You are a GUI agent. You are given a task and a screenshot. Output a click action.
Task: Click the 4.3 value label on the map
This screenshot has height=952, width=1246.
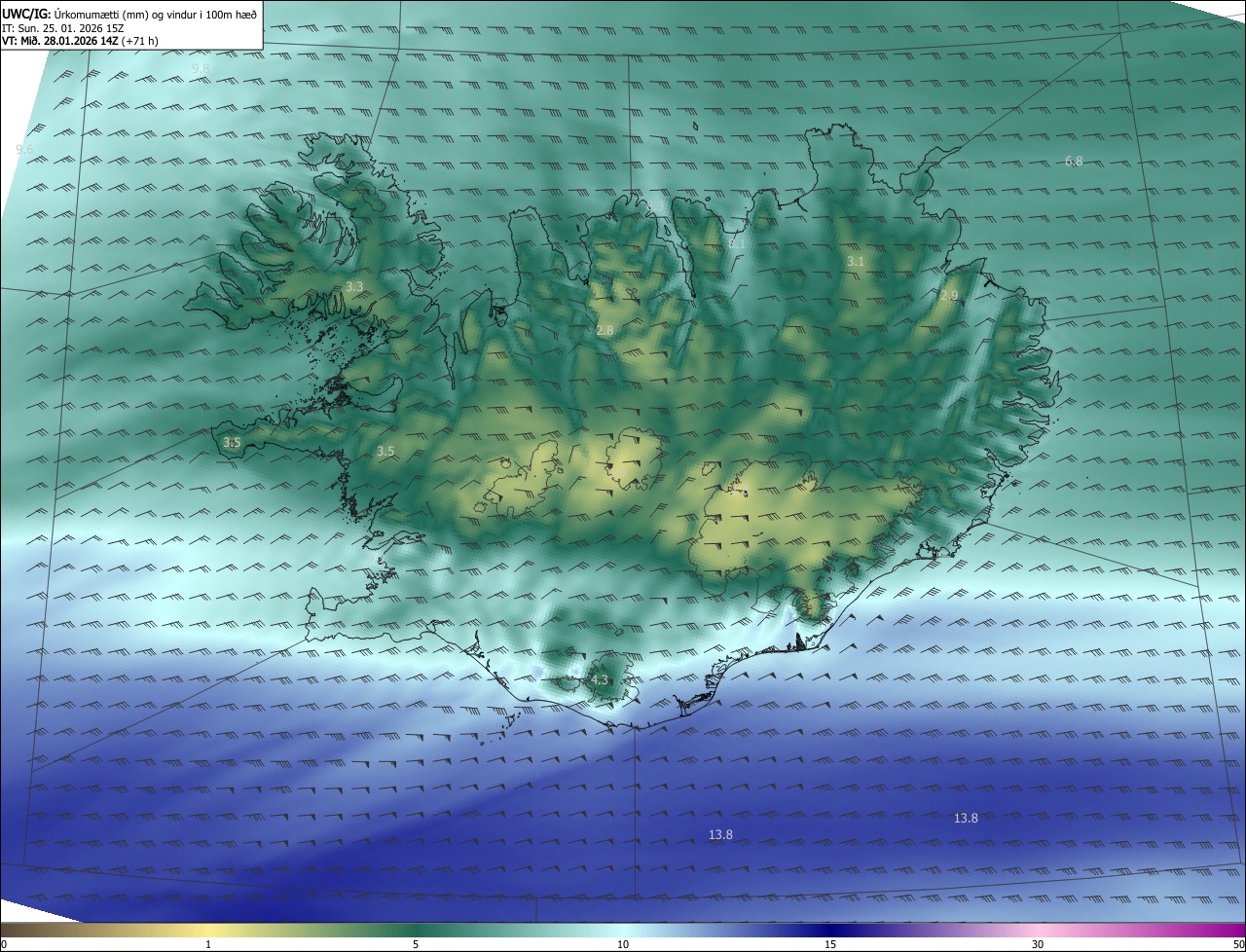[x=599, y=680]
